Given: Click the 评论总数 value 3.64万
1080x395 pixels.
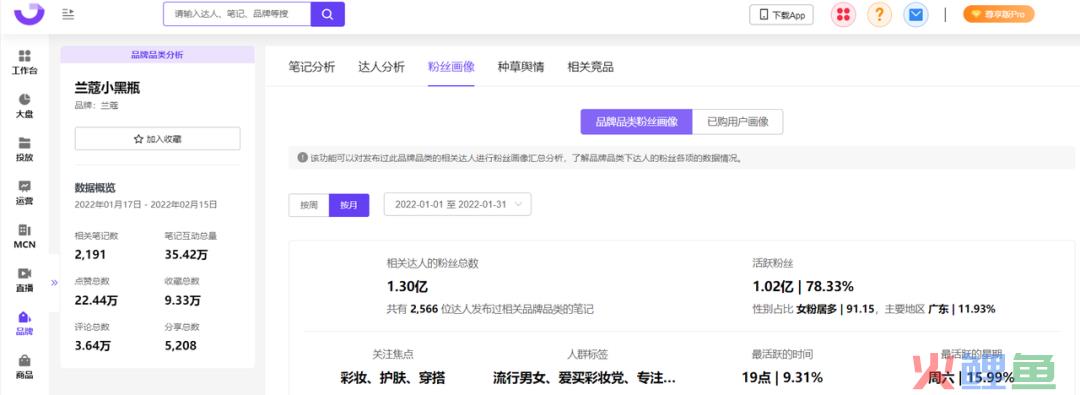Looking at the screenshot, I should [x=93, y=346].
